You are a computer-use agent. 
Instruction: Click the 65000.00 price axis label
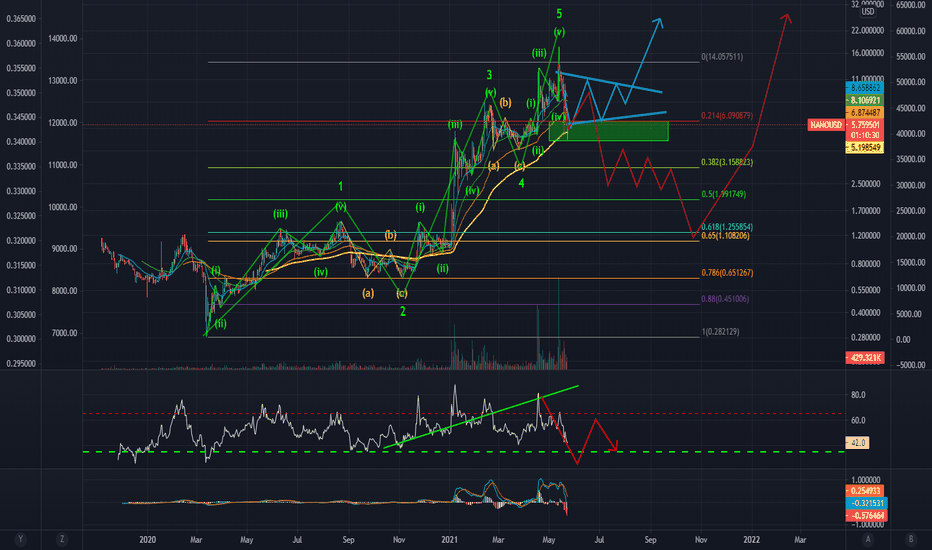[911, 5]
